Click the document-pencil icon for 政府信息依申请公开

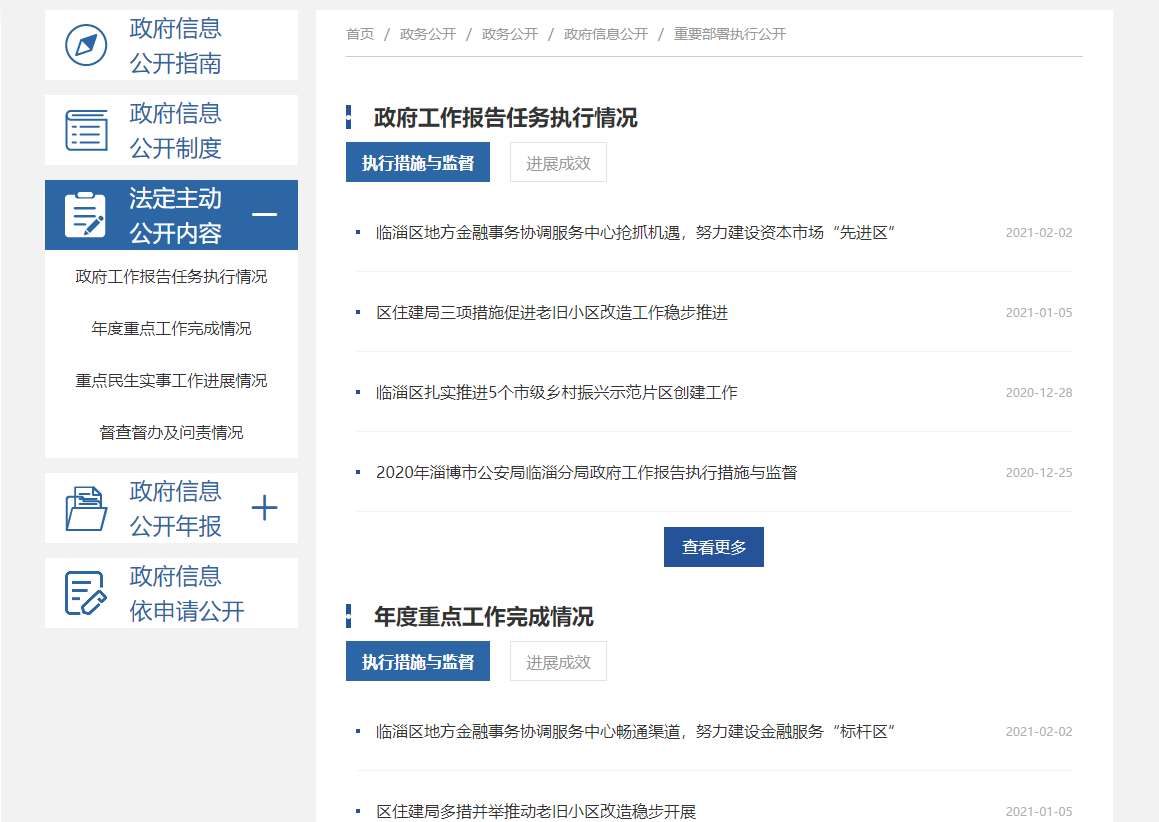[x=86, y=593]
